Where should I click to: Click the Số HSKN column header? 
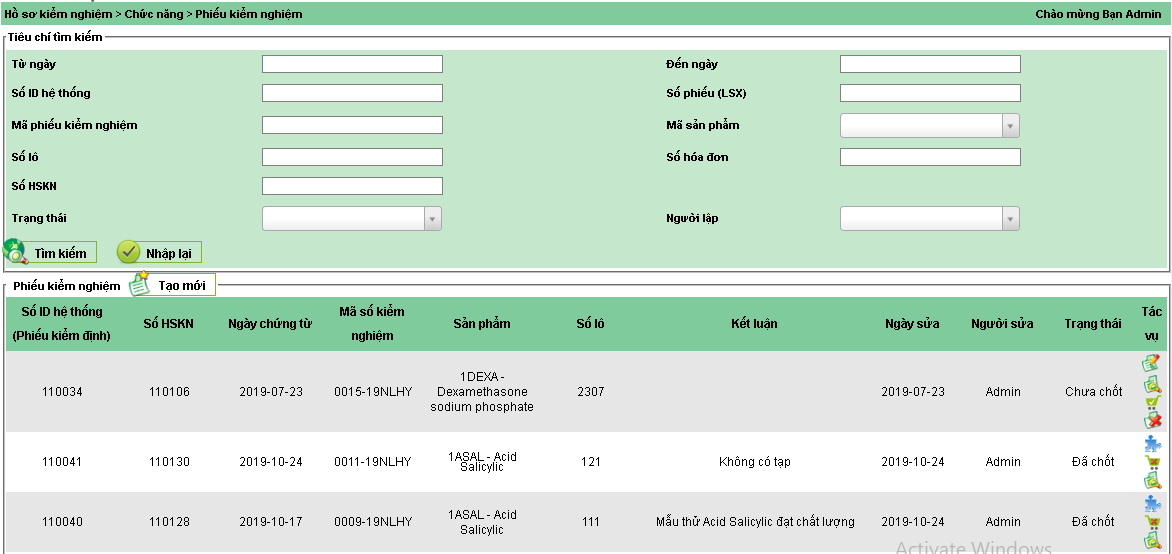coord(169,324)
